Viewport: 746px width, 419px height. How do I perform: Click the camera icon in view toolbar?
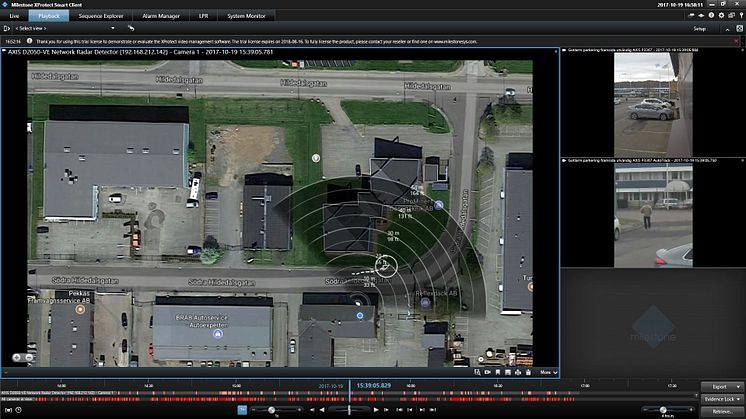(488, 372)
